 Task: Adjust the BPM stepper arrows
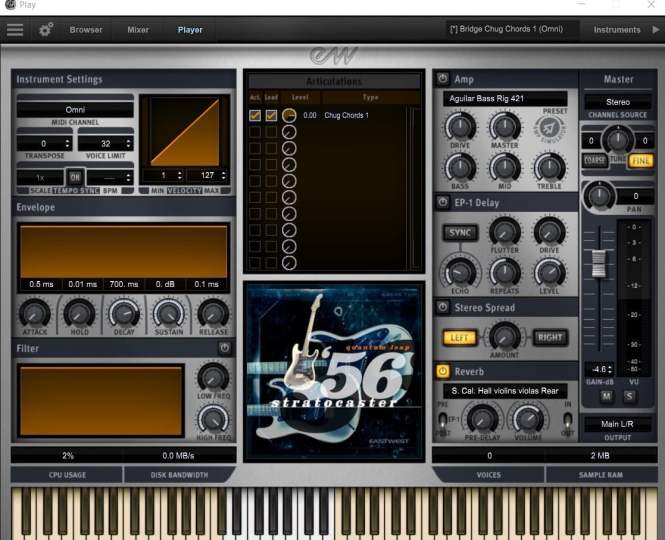click(128, 177)
